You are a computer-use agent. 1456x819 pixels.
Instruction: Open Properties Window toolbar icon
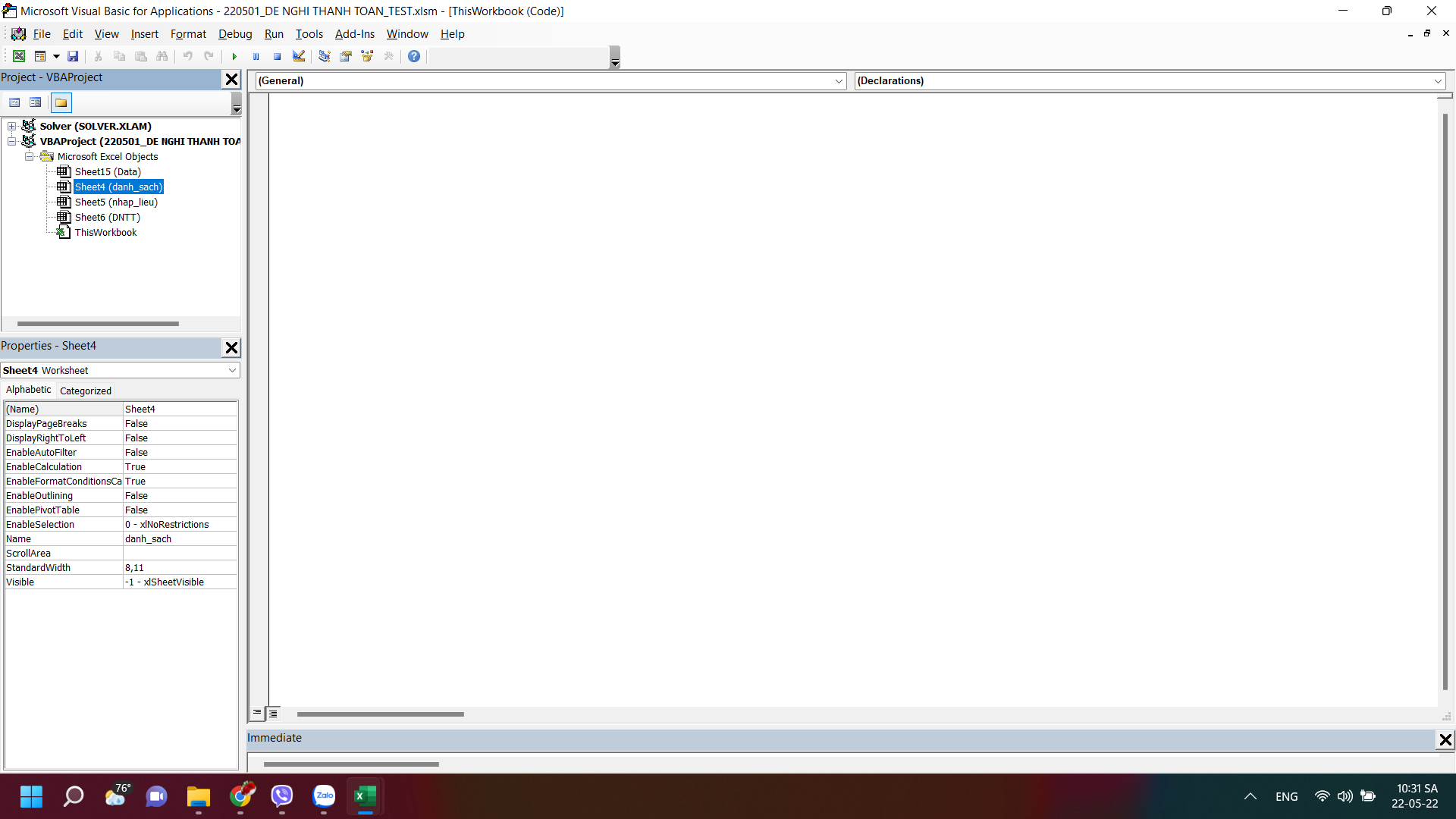(346, 56)
